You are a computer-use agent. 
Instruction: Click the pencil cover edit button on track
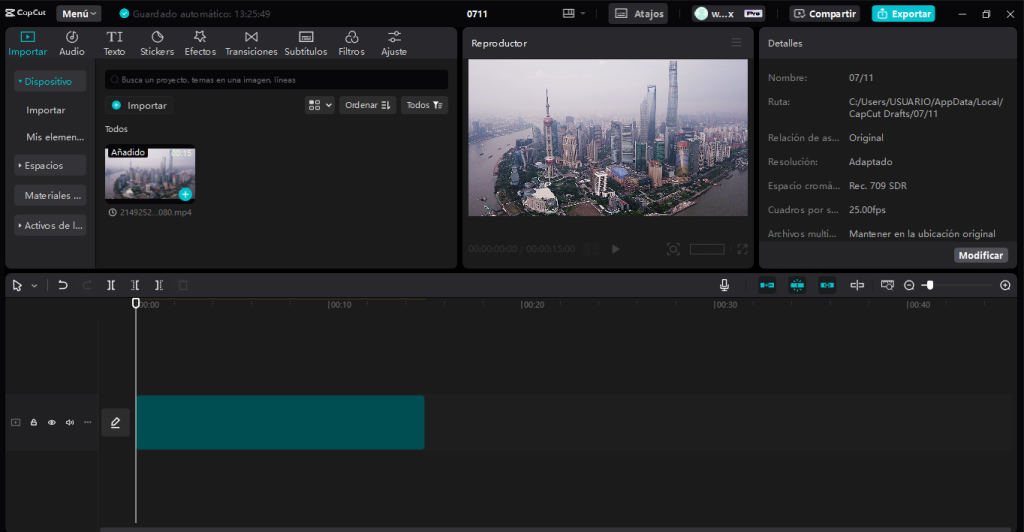115,423
